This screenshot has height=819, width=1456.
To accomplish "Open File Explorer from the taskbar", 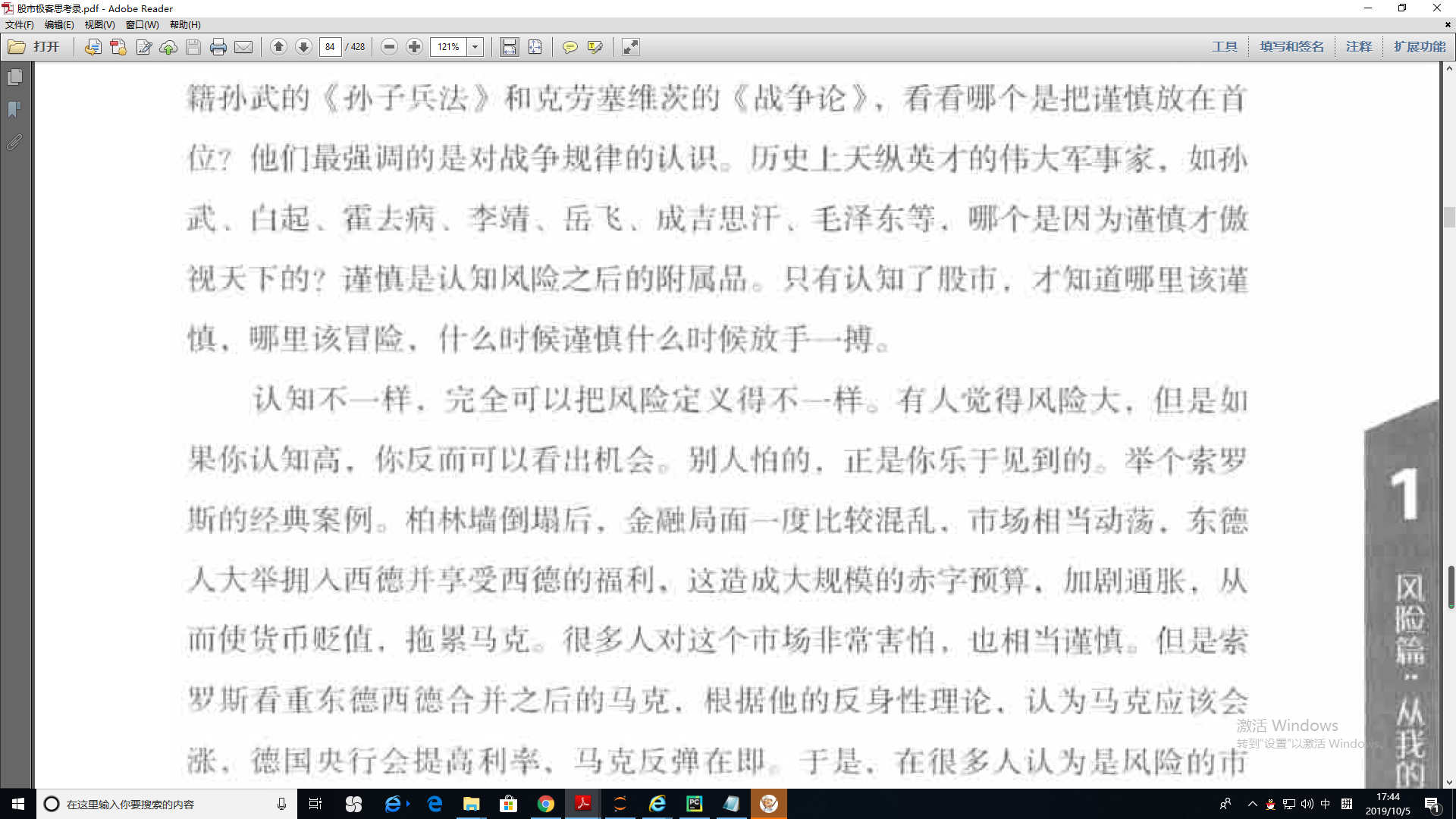I will tap(471, 804).
